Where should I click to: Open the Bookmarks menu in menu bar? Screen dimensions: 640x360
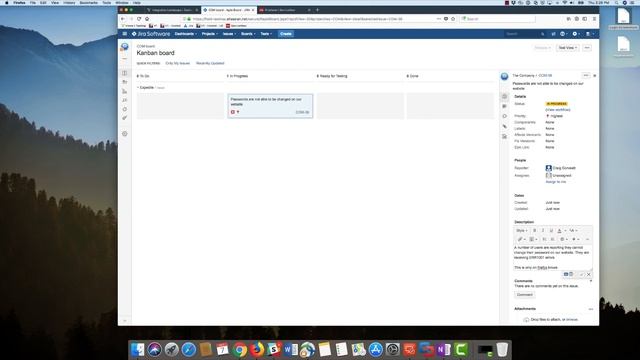click(89, 2)
